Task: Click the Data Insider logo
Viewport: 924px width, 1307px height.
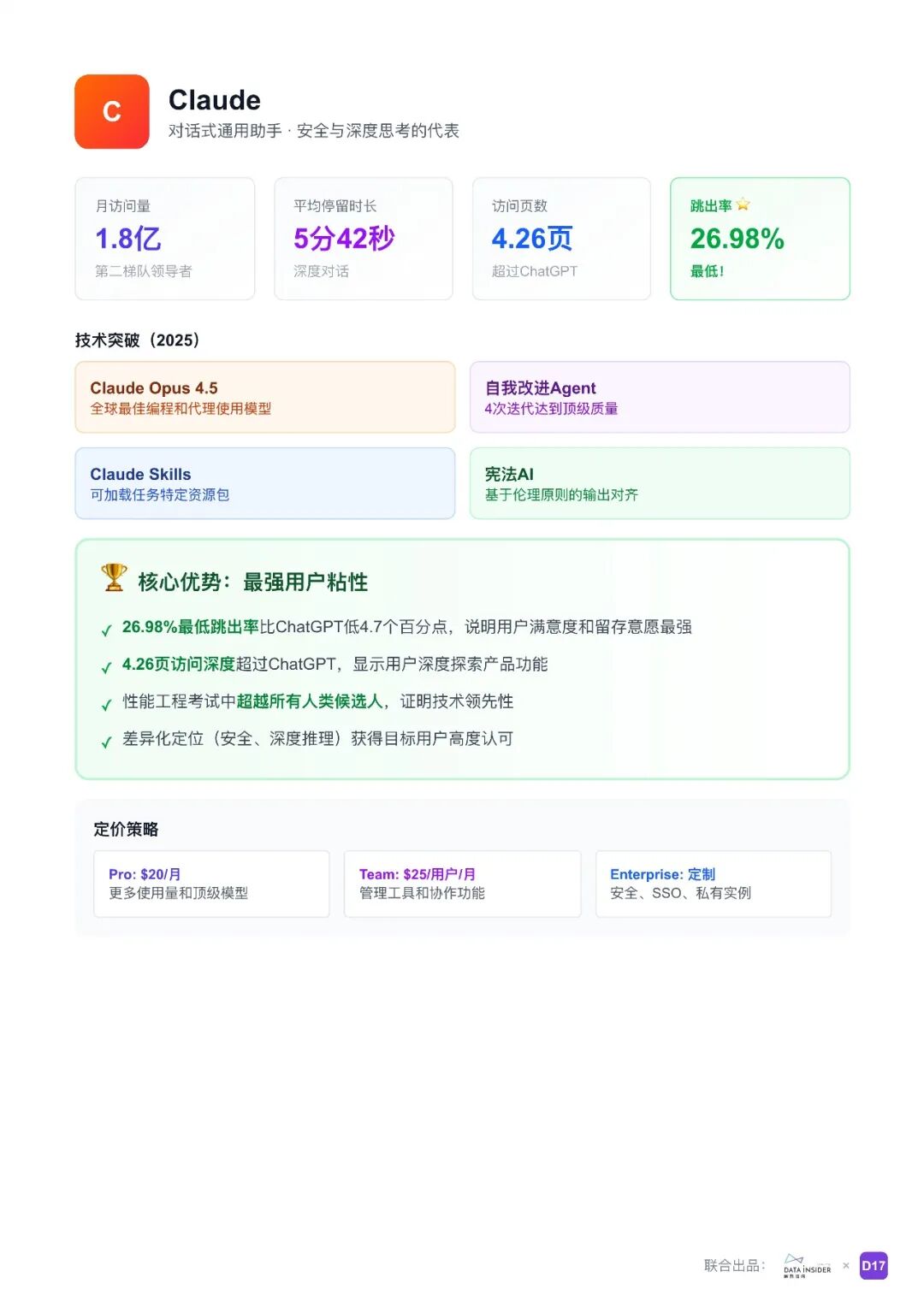Action: coord(807,1266)
